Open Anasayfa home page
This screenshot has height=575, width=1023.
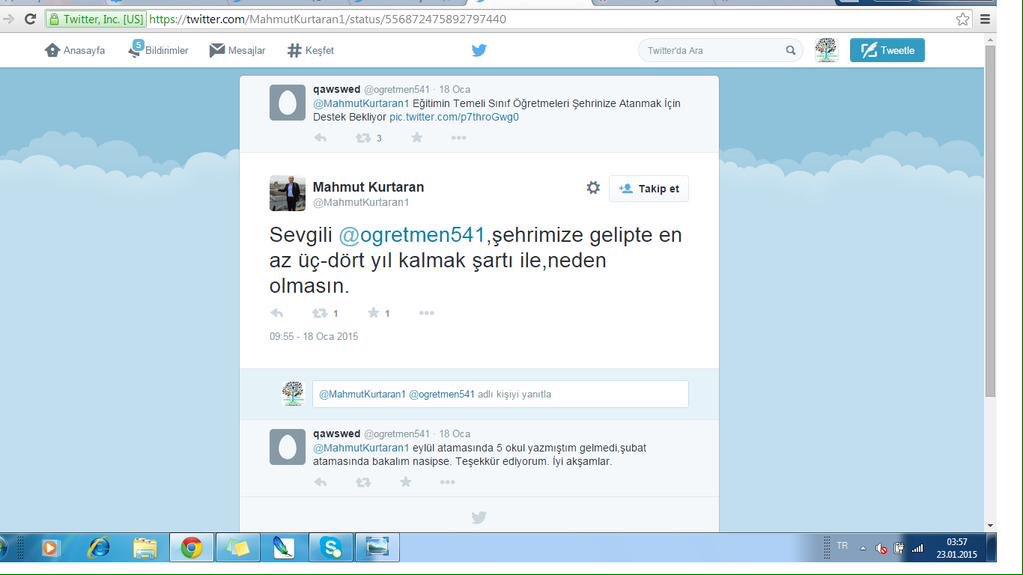point(74,50)
